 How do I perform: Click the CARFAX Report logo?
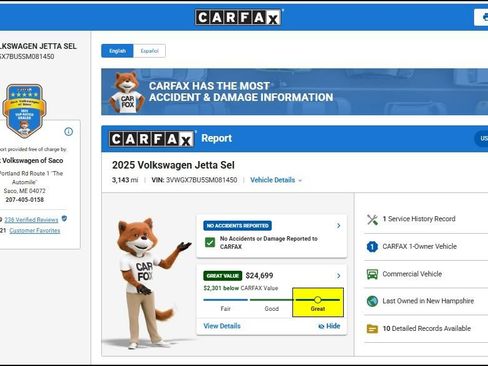[x=152, y=139]
